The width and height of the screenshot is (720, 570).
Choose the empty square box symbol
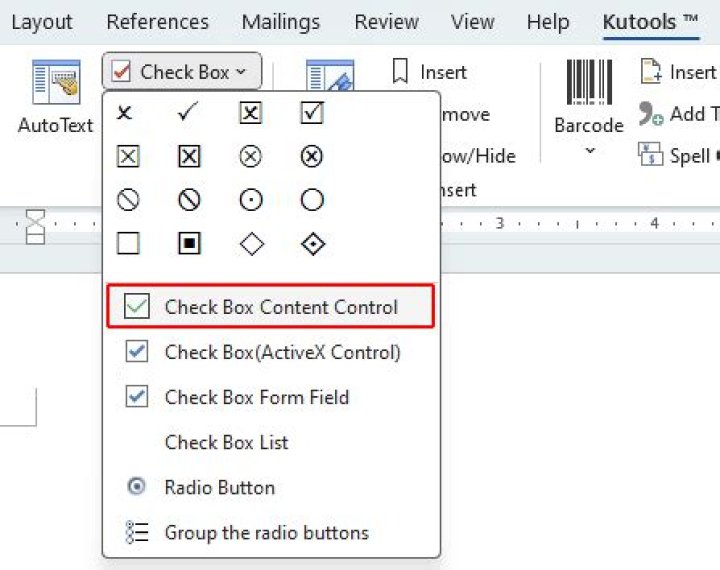[x=127, y=243]
